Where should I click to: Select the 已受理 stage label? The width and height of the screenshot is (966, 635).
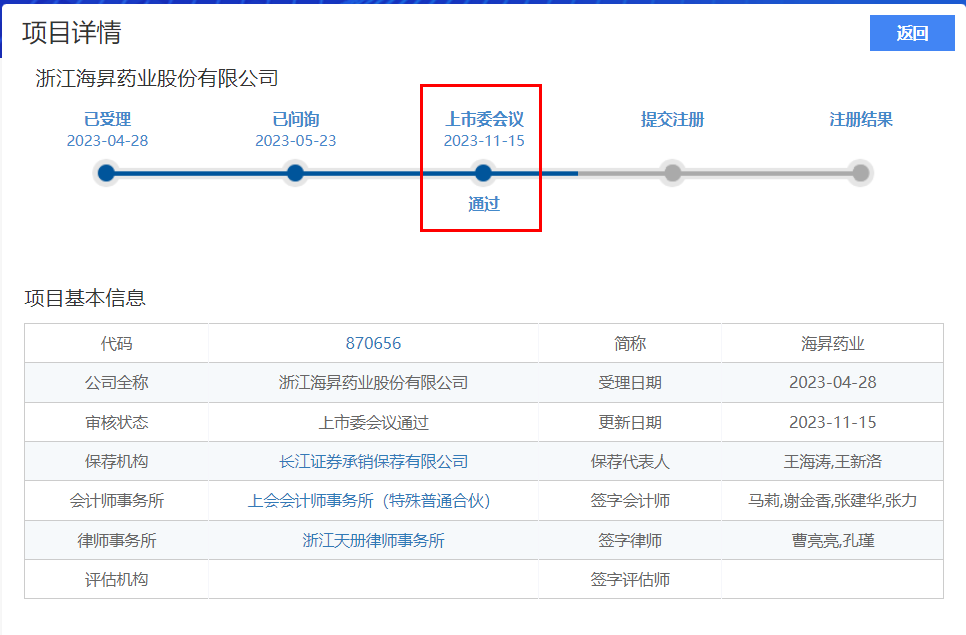[x=107, y=120]
